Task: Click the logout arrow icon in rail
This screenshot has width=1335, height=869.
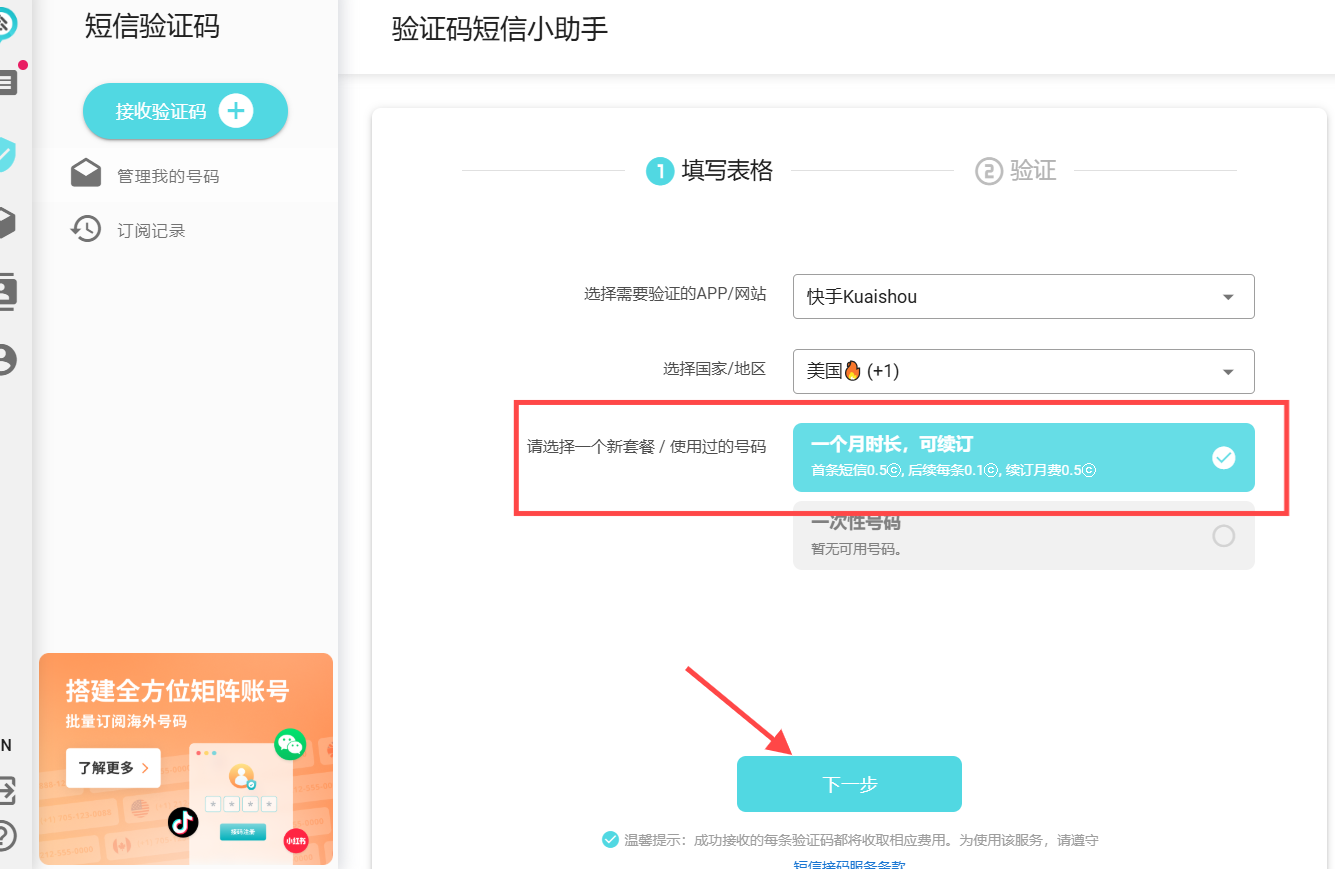Action: click(7, 790)
